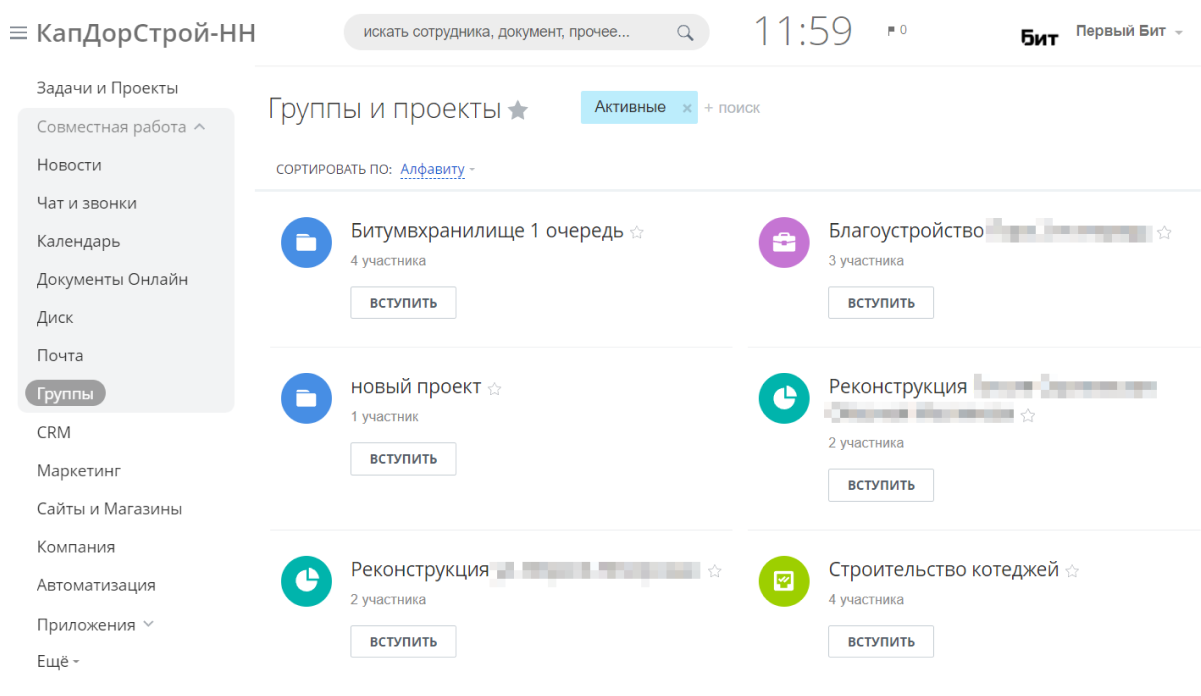
Task: Star the Битумвхранилище 1 очередь group
Action: tap(637, 233)
